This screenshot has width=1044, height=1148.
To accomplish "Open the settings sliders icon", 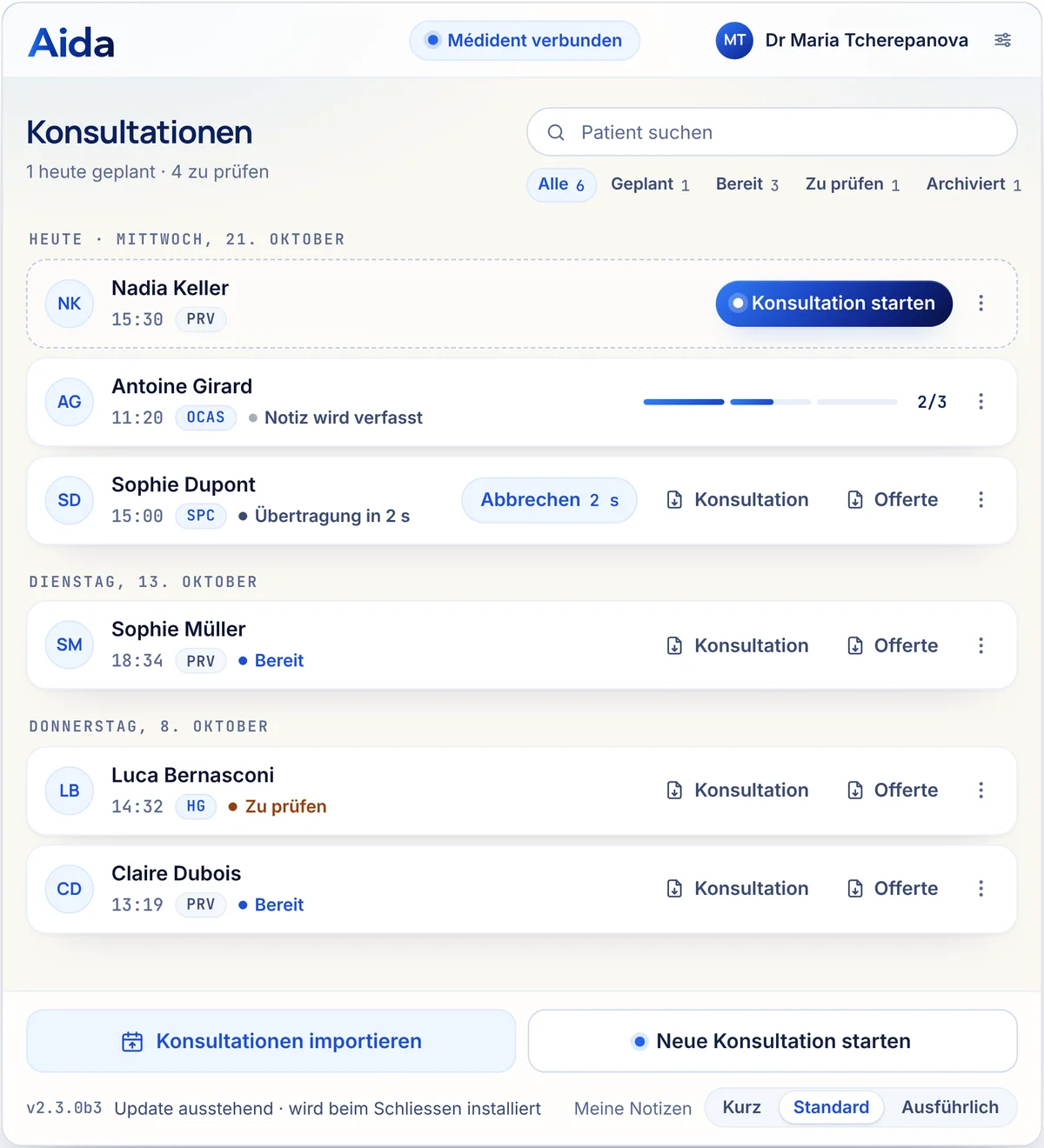I will click(x=1002, y=40).
